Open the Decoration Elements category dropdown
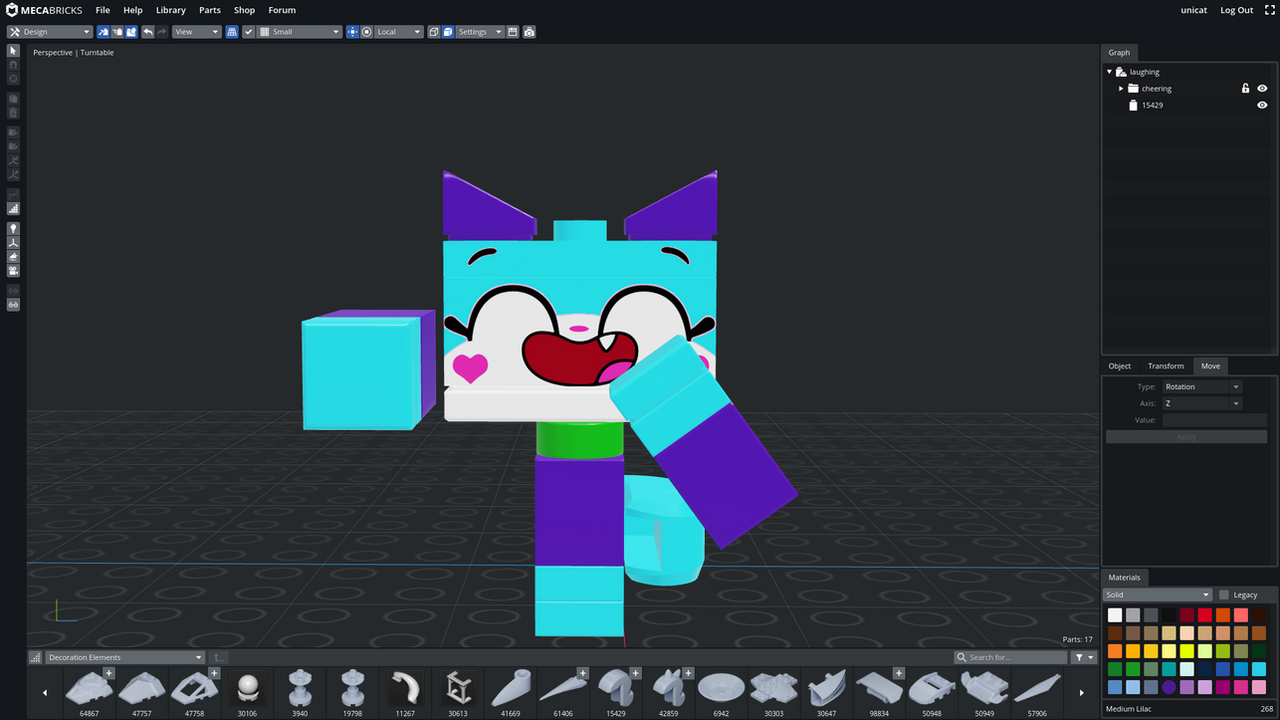1280x720 pixels. [125, 657]
